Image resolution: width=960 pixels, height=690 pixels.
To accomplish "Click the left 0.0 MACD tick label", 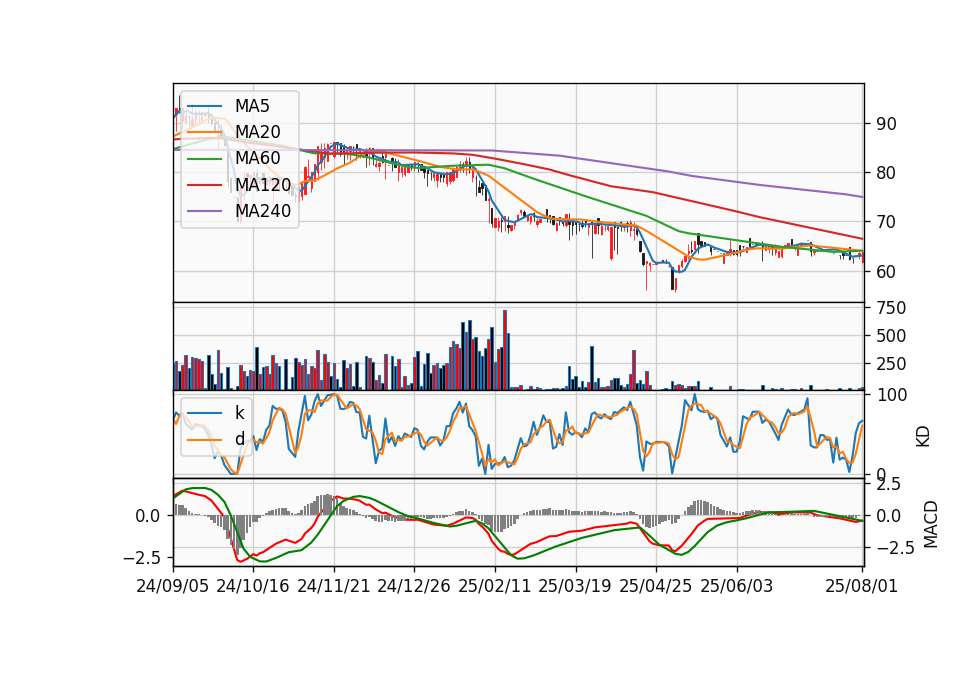I will click(x=148, y=516).
